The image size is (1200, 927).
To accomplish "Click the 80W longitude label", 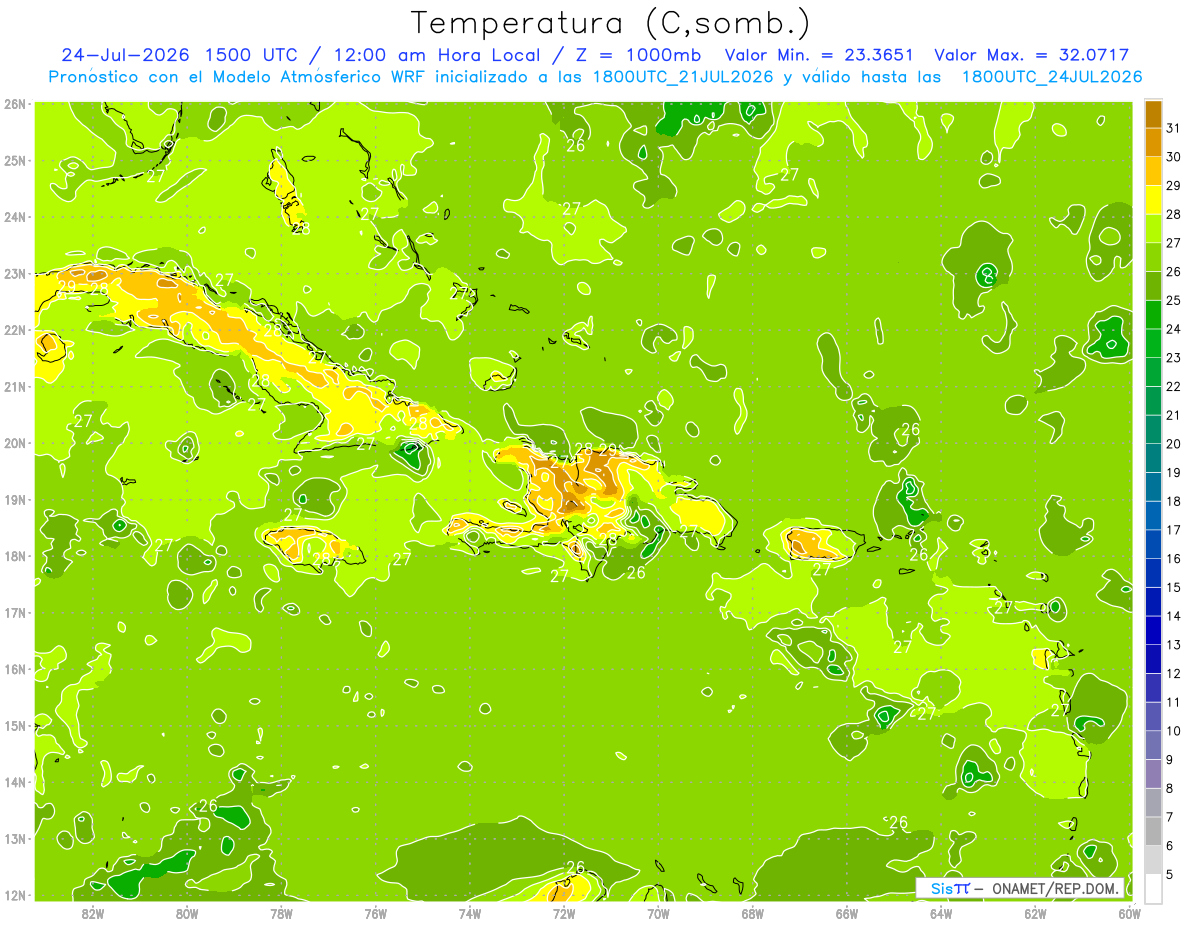I will 187,913.
